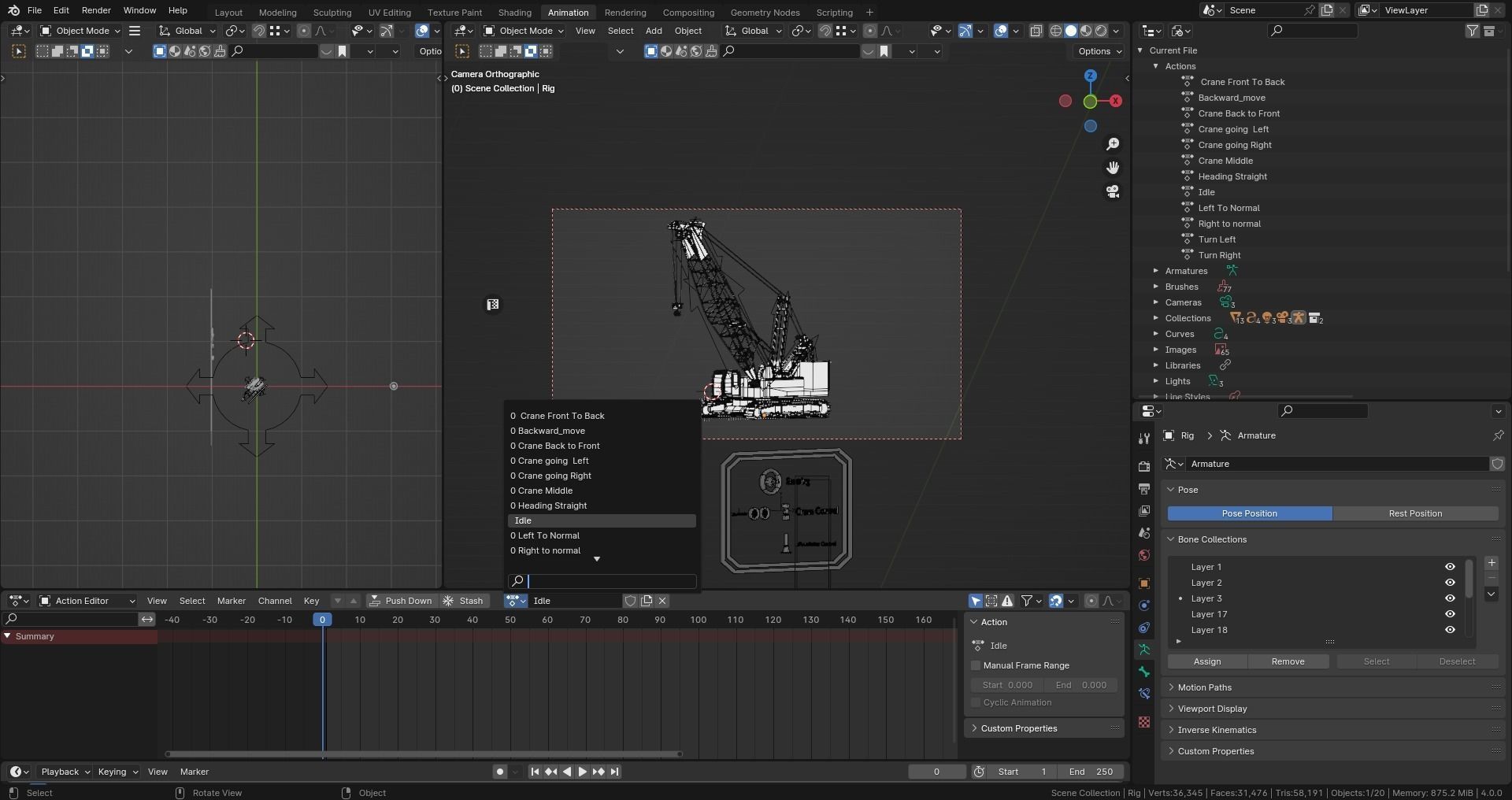Open the World properties tab

click(1144, 555)
